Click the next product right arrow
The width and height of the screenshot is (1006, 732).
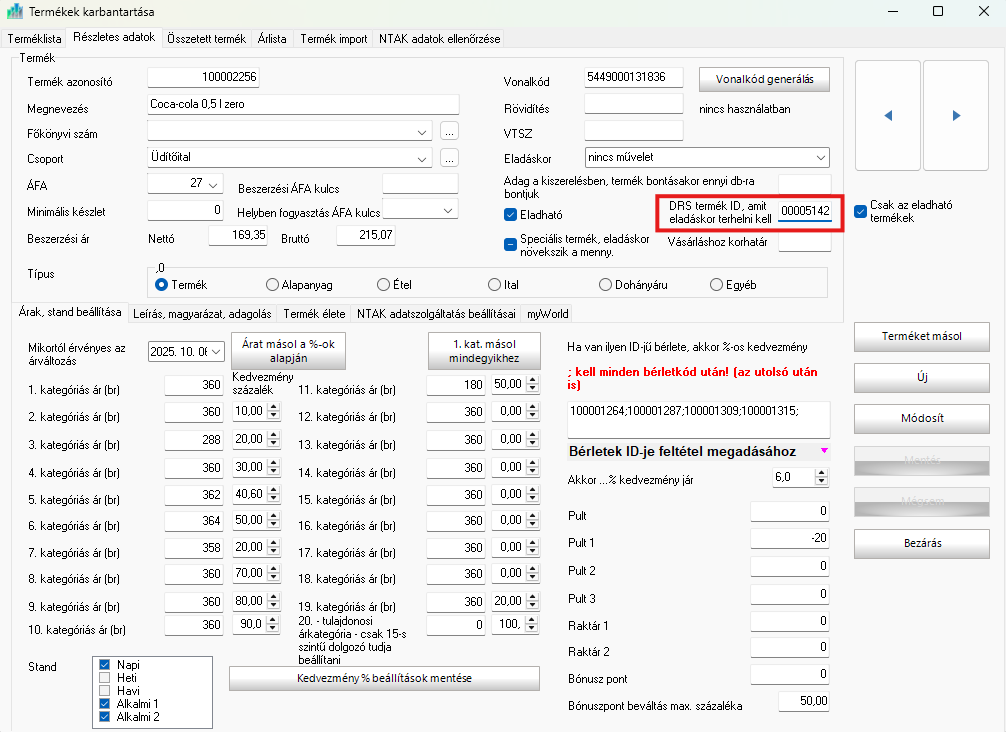[956, 116]
